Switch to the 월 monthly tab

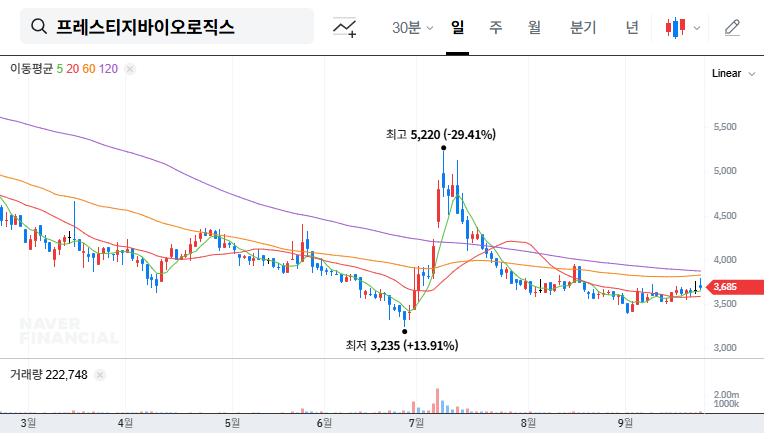pos(534,27)
